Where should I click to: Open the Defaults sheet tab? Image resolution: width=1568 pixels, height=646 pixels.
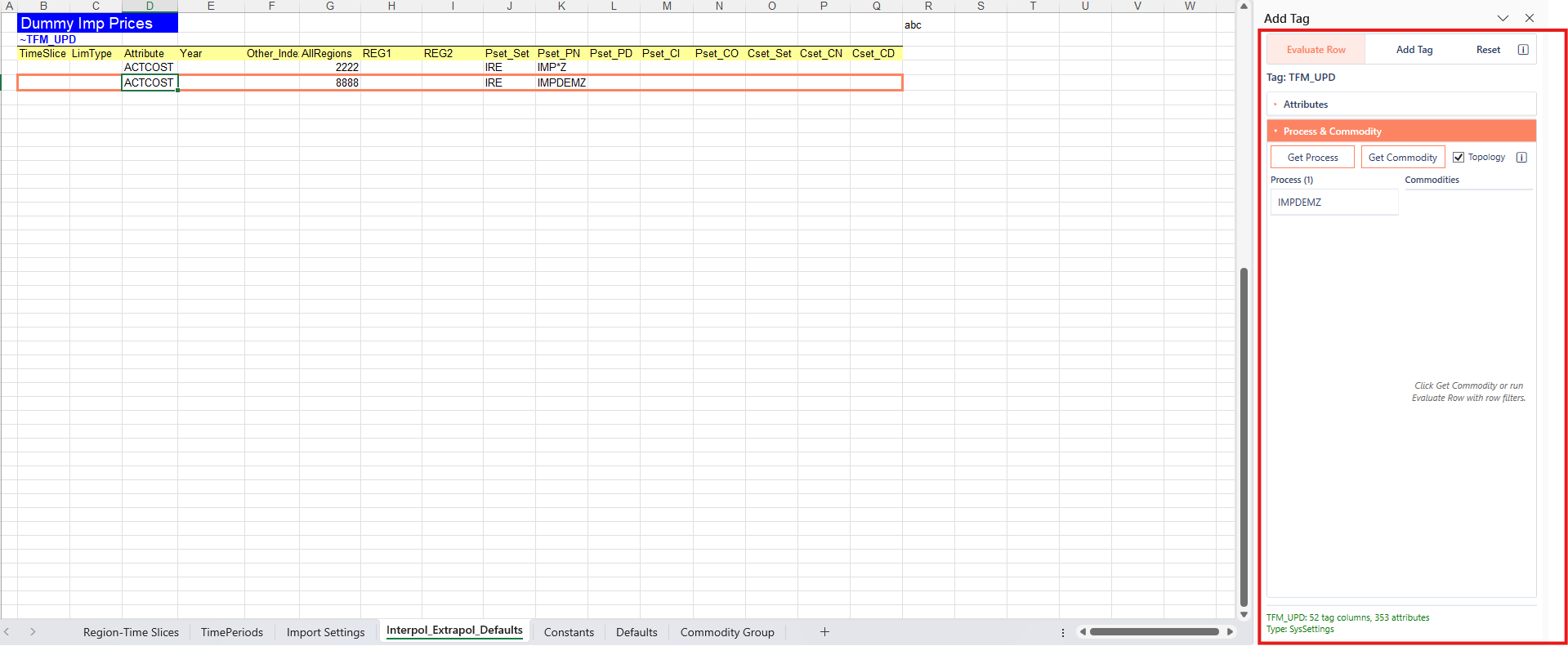[637, 632]
